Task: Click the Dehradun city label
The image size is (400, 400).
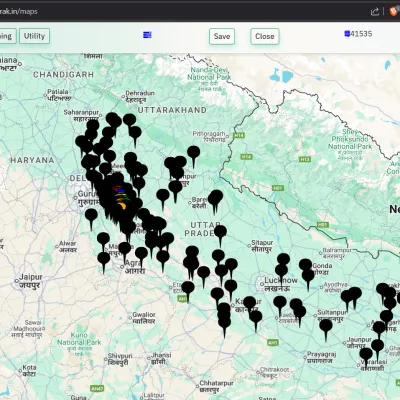Action: click(x=140, y=96)
